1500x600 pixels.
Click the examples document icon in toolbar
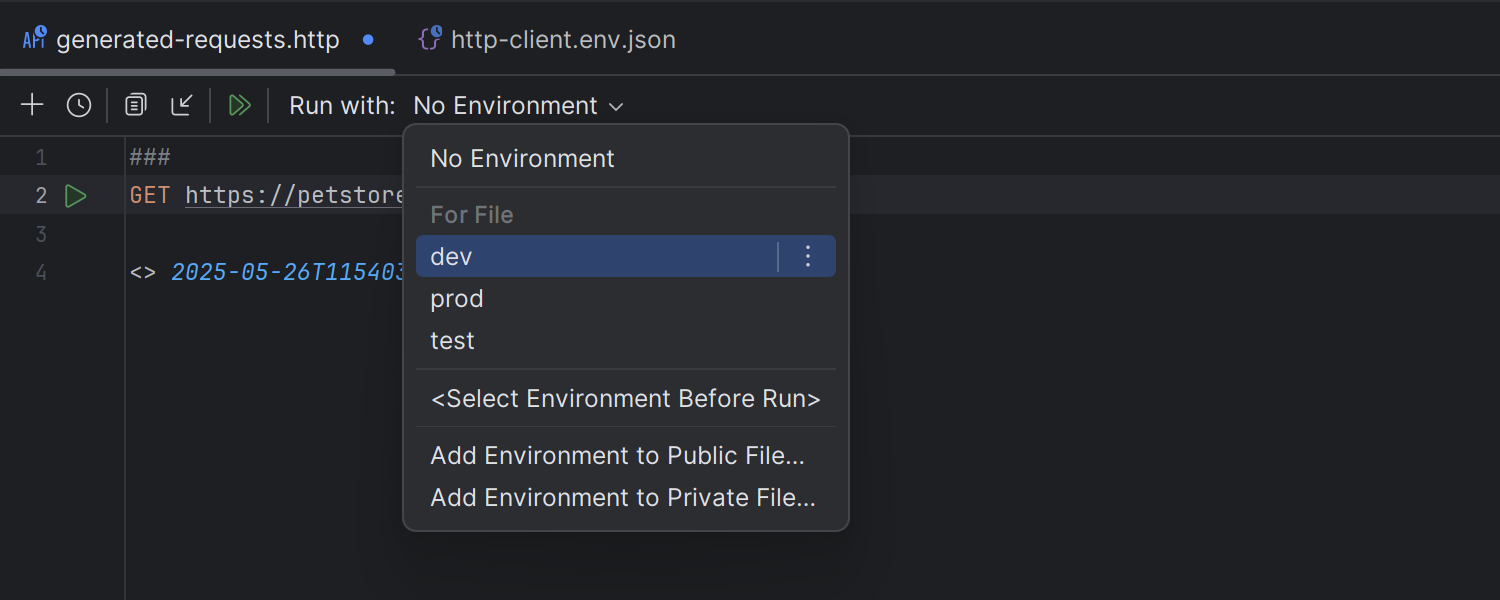pyautogui.click(x=136, y=105)
